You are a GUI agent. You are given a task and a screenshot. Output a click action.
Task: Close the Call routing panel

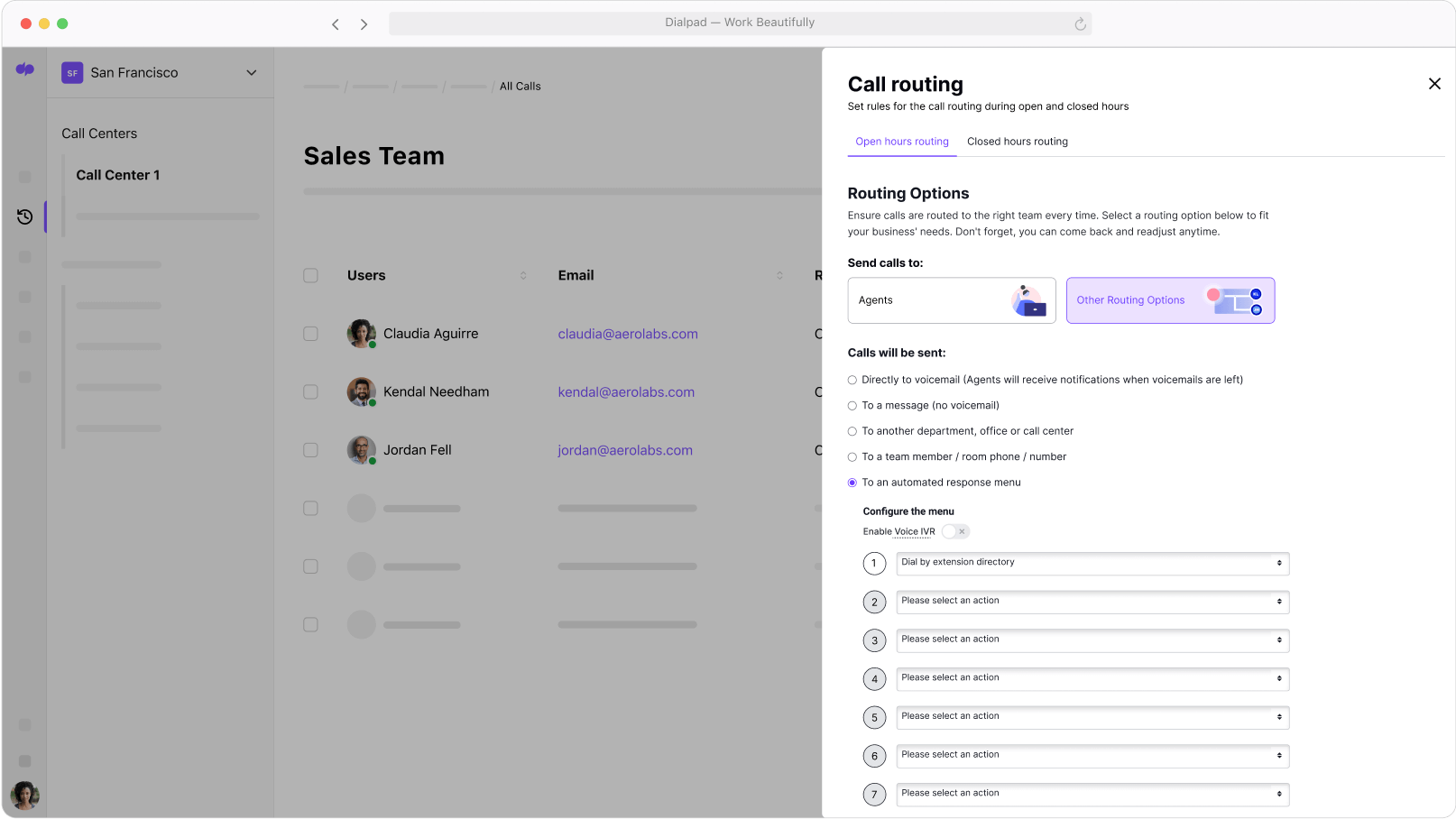pos(1434,83)
